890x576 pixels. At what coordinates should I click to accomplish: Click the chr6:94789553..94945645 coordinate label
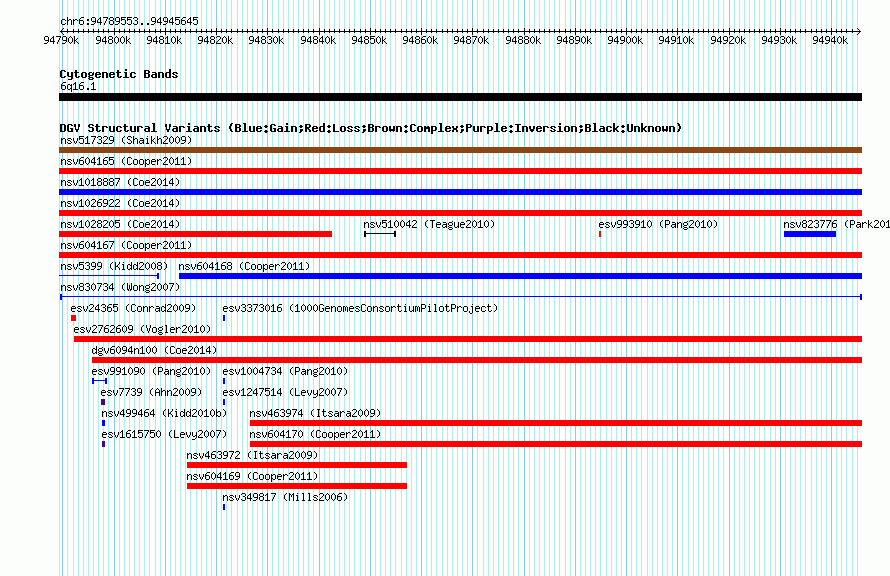click(x=129, y=21)
